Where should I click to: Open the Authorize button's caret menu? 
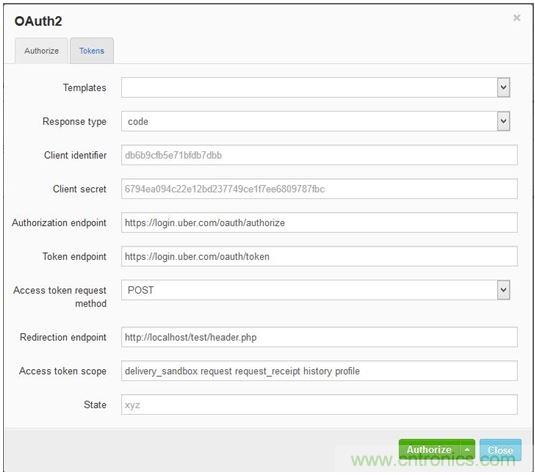point(467,450)
